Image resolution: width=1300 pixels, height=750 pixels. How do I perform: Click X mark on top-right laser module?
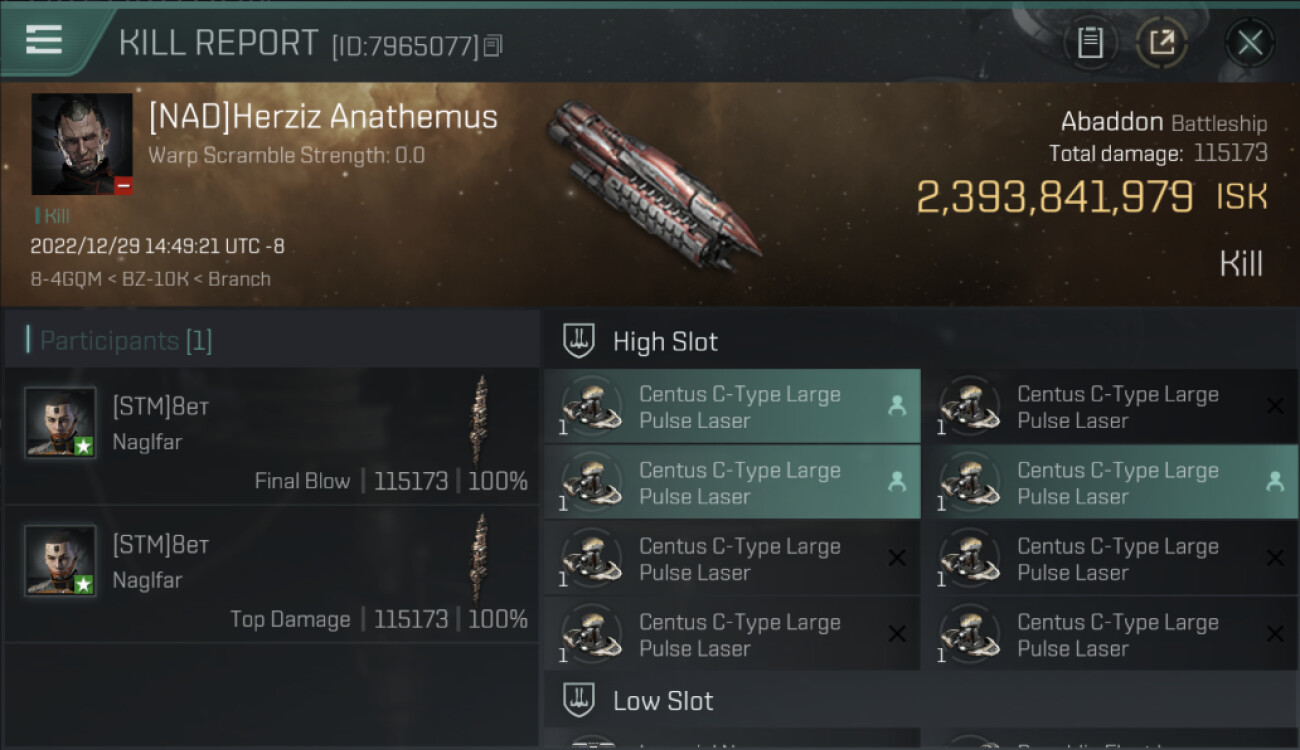coord(1275,406)
